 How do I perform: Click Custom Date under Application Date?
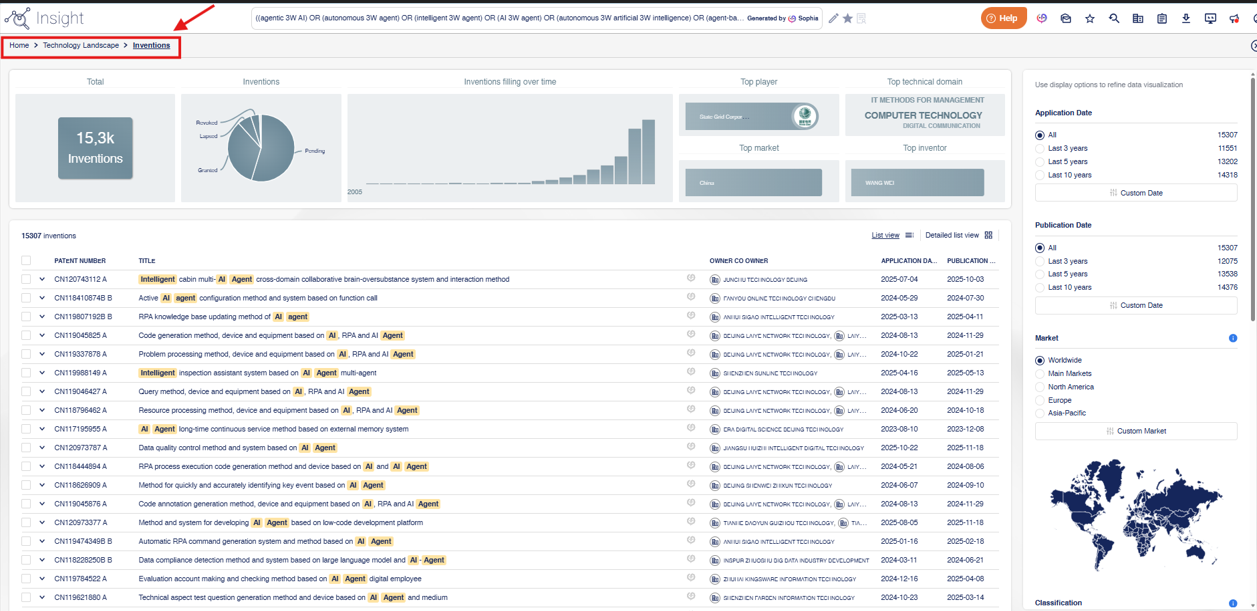tap(1136, 193)
